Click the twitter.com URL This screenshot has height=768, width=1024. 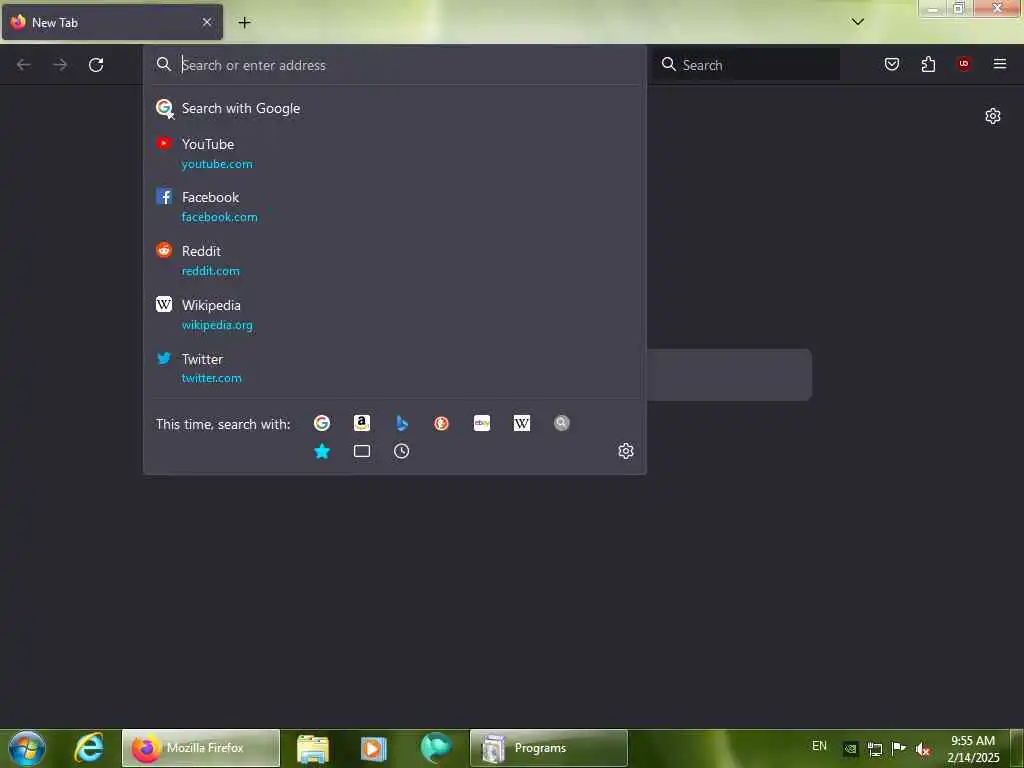(x=212, y=378)
